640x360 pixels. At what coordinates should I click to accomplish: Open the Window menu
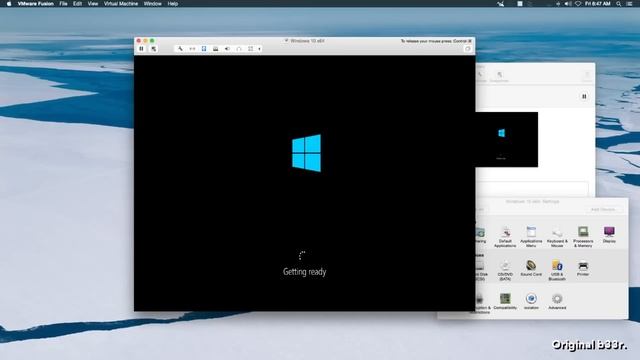[x=153, y=4]
